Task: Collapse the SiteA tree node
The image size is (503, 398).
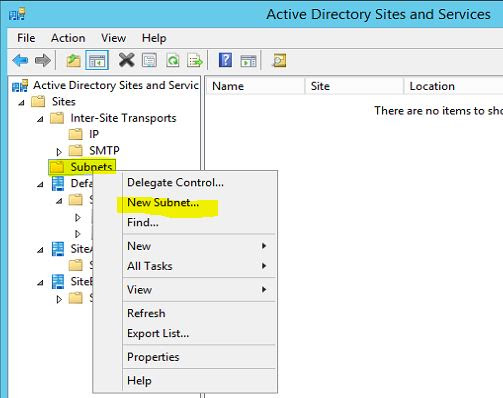Action: tap(40, 250)
